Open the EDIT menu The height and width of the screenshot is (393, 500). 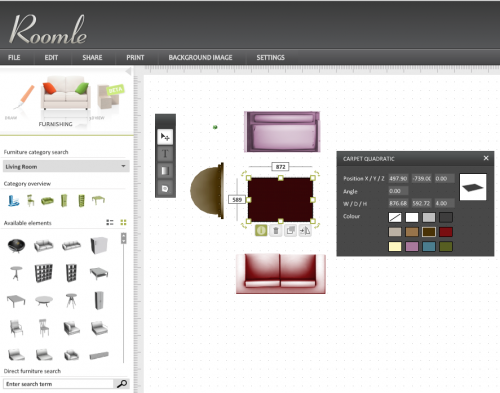pos(51,57)
